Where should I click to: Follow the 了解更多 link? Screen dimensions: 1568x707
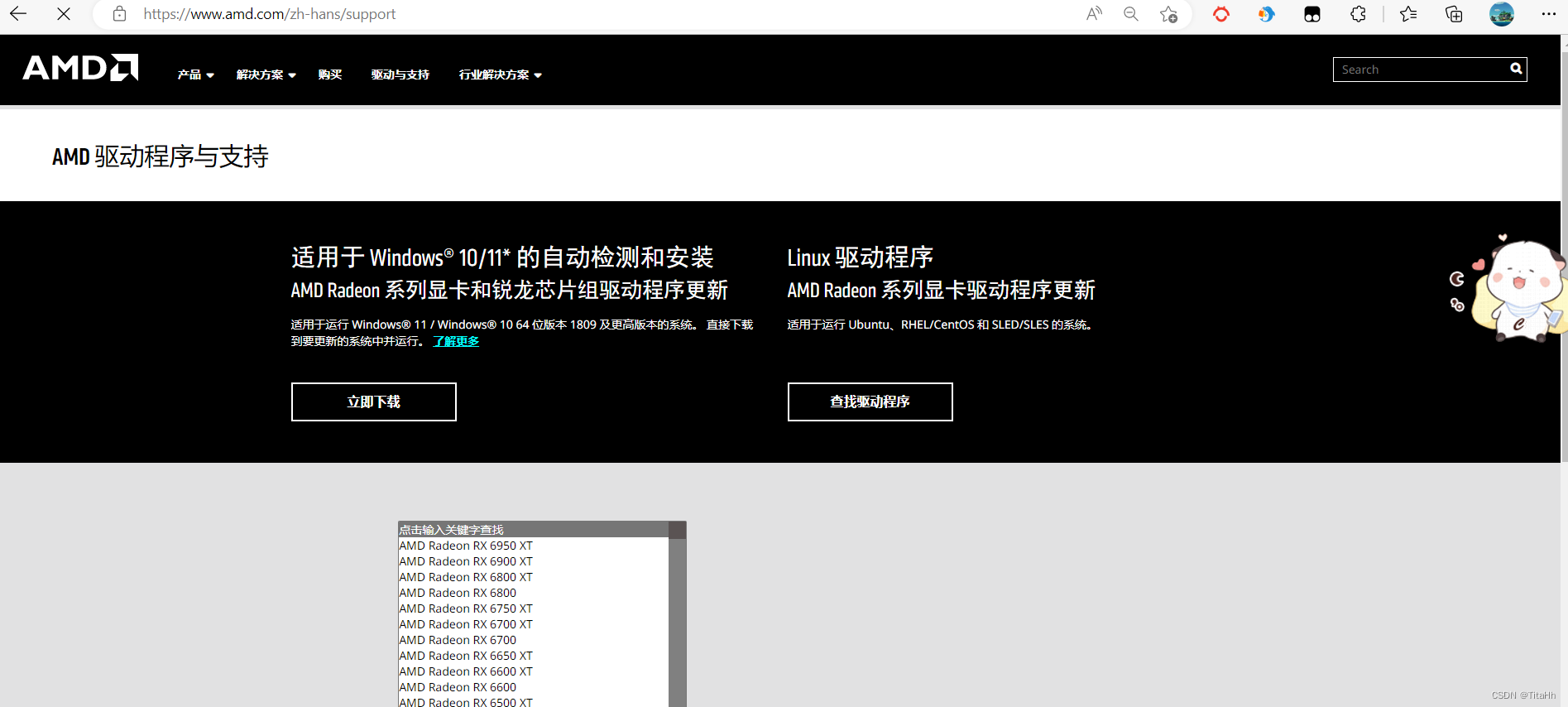456,341
